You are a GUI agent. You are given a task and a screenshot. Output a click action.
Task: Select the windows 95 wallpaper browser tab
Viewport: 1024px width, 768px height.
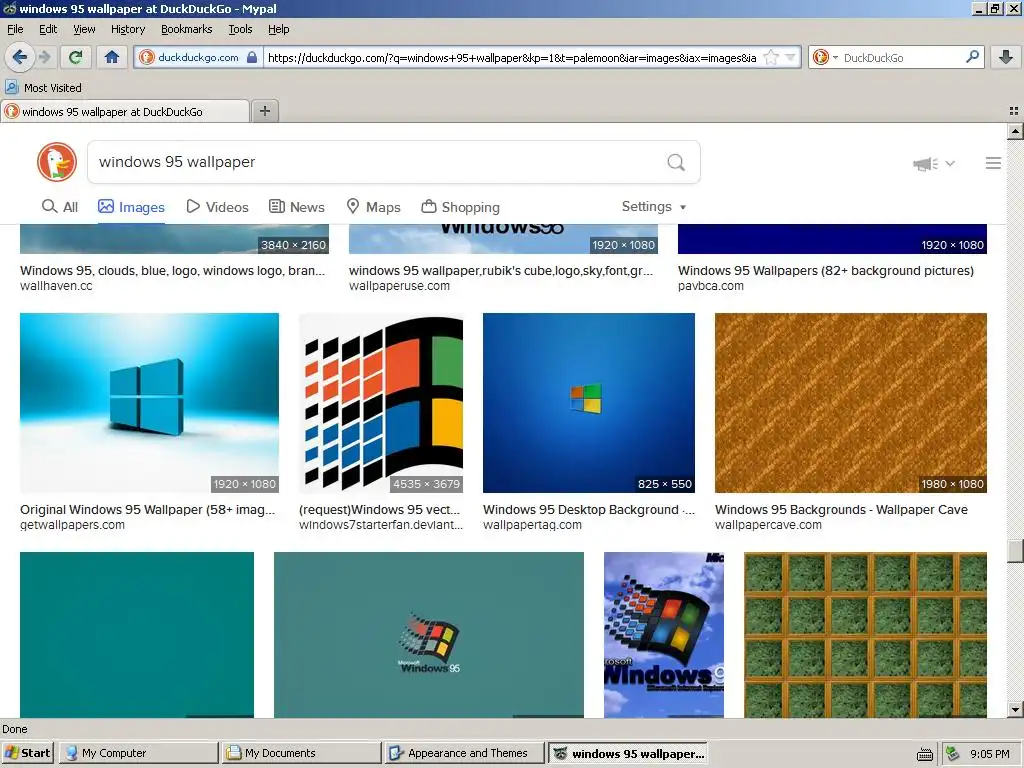coord(125,112)
